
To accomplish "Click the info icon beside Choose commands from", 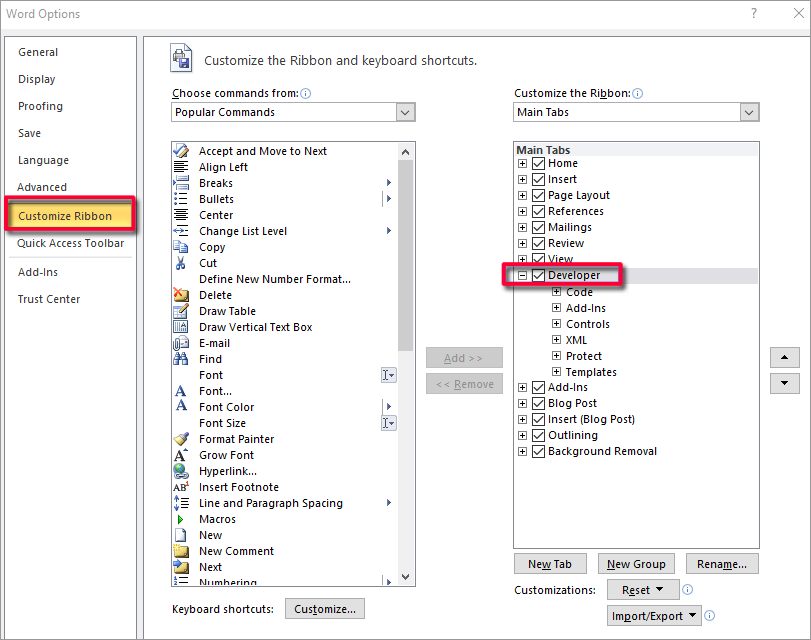I will click(x=306, y=94).
